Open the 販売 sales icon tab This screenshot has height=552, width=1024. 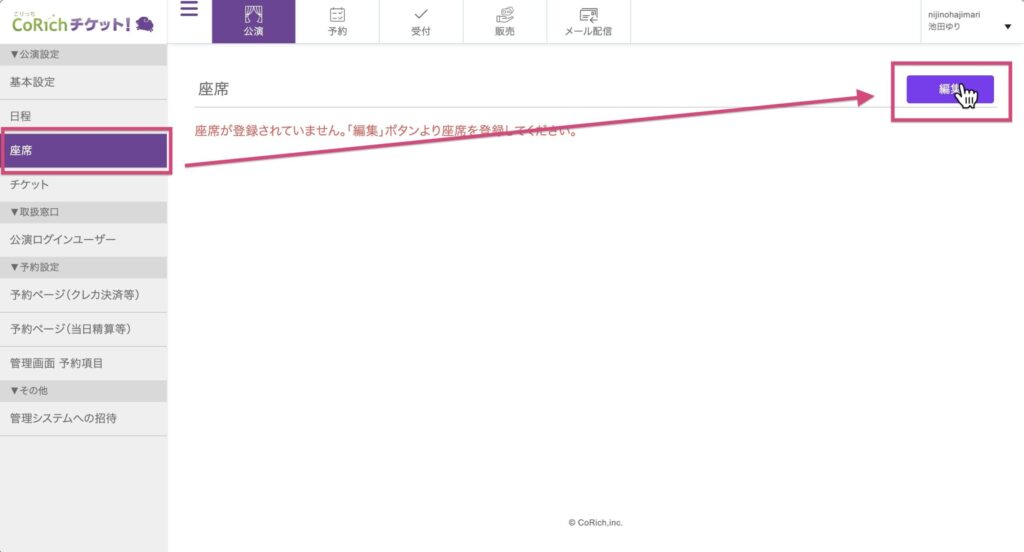click(x=505, y=21)
